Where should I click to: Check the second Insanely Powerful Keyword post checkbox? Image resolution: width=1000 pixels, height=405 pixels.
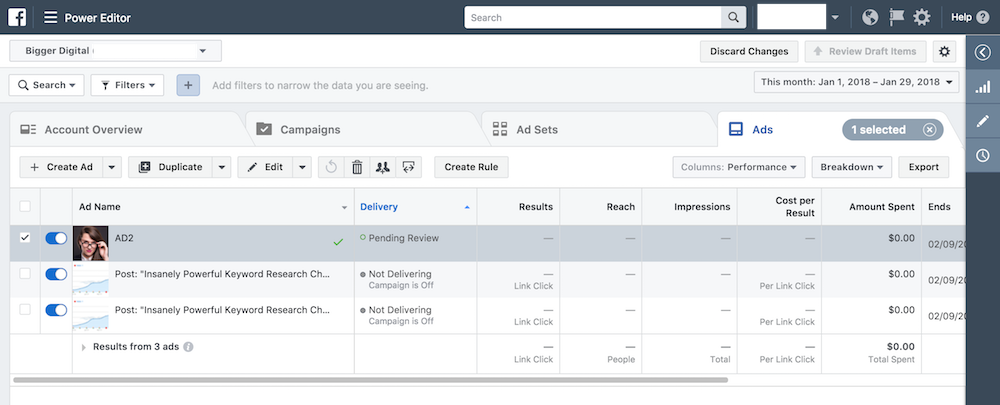tap(25, 309)
